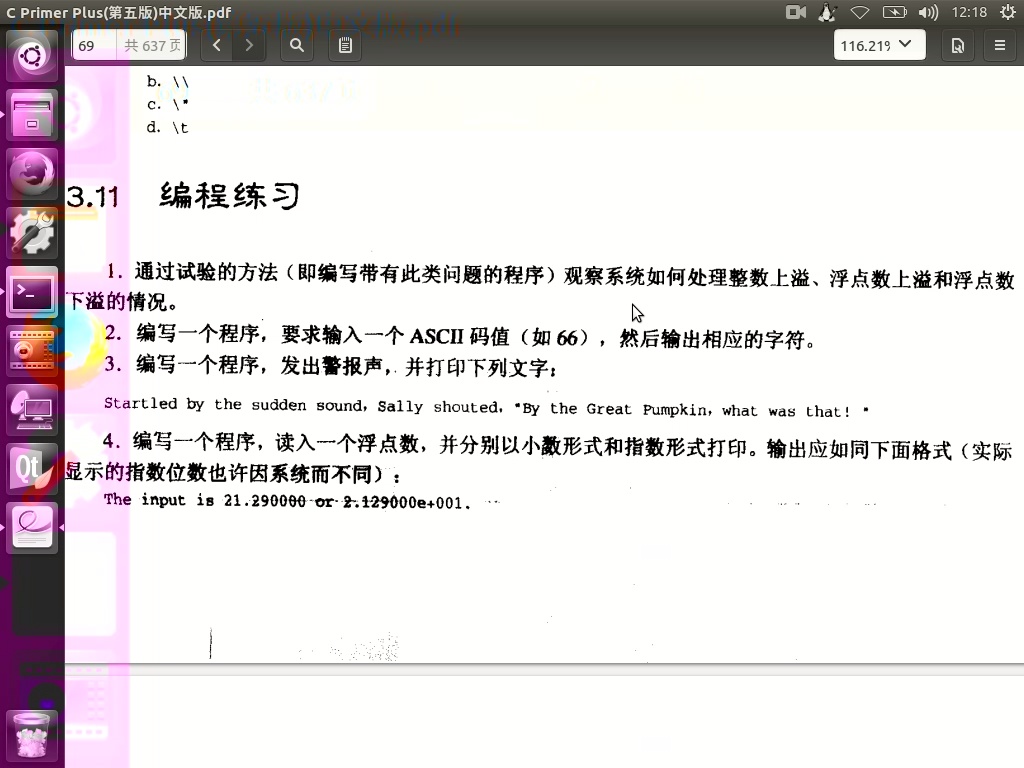Open the zoom level dropdown
Screen dimensions: 1024x768
(878, 45)
